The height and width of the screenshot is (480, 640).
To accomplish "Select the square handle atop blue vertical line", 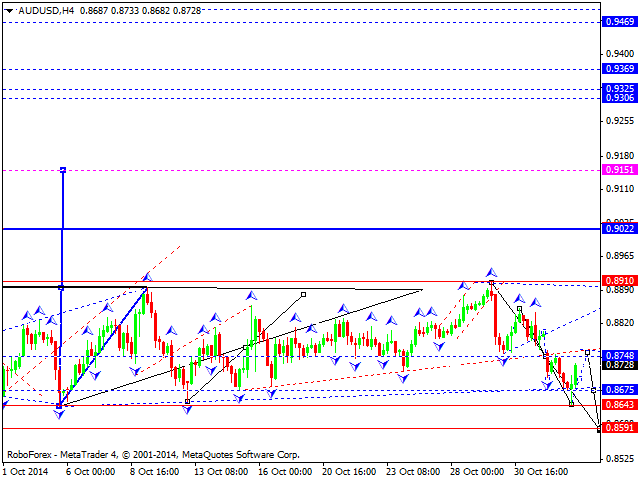I will pos(63,170).
